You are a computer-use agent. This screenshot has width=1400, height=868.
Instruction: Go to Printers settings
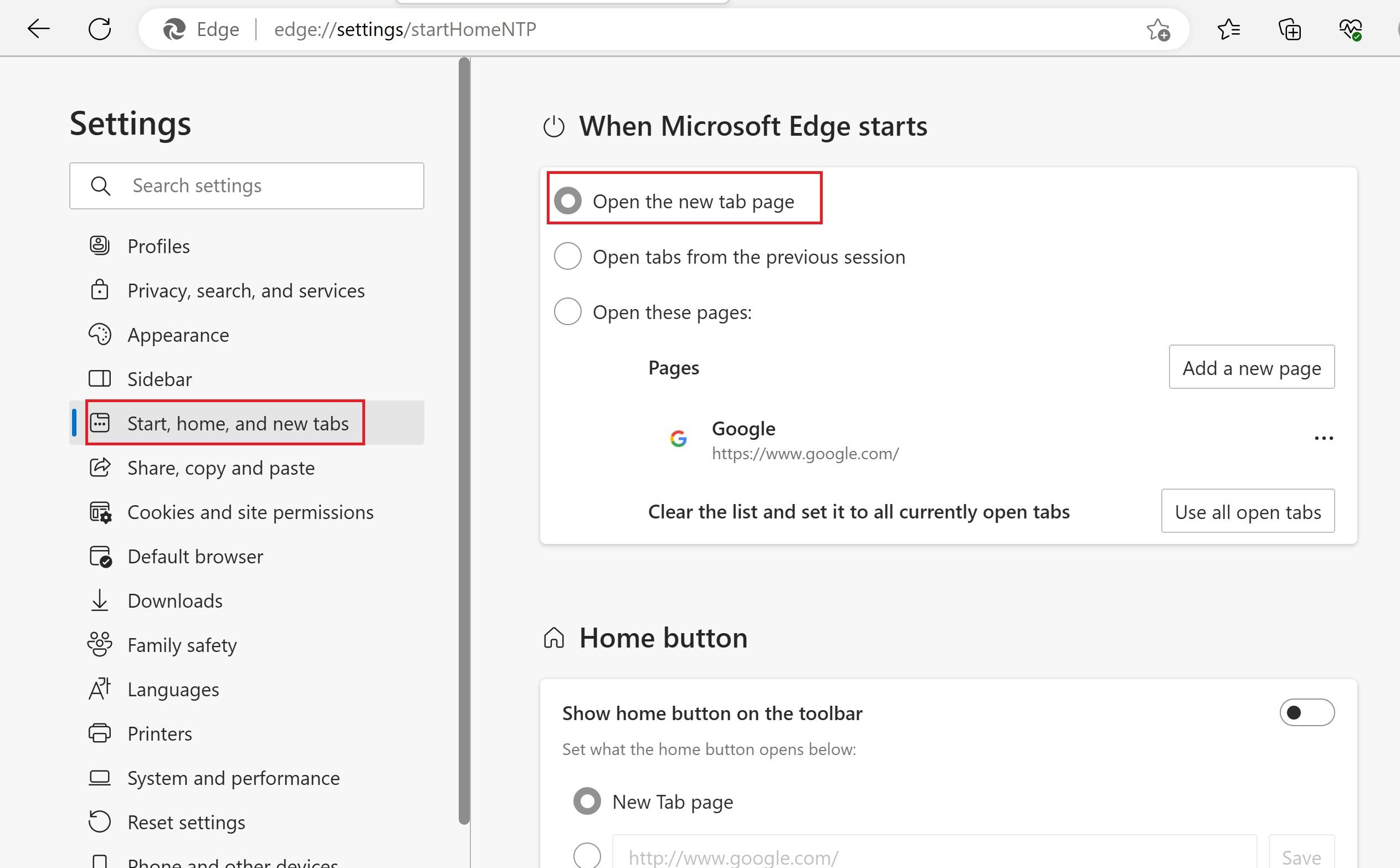[x=247, y=733]
